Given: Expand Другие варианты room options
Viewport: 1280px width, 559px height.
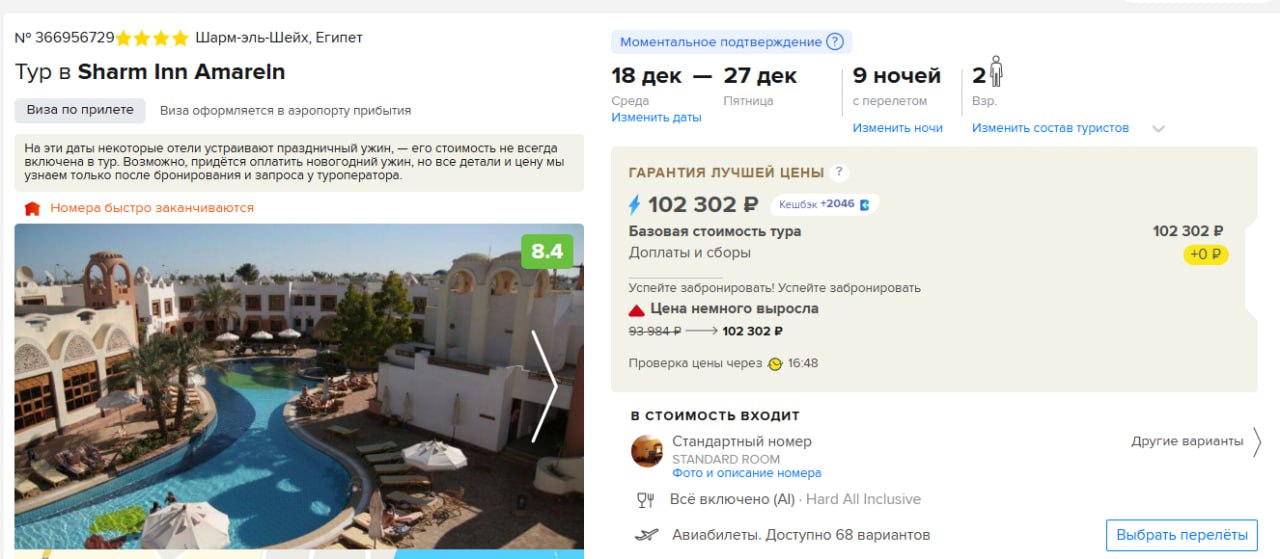Looking at the screenshot, I should (1196, 441).
